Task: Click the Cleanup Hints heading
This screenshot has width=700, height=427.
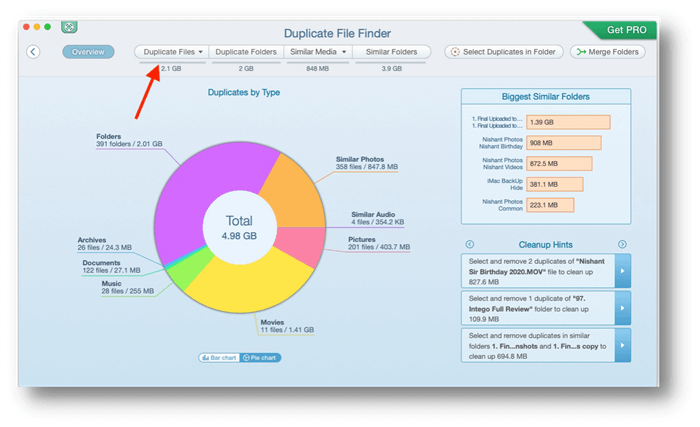Action: (546, 244)
